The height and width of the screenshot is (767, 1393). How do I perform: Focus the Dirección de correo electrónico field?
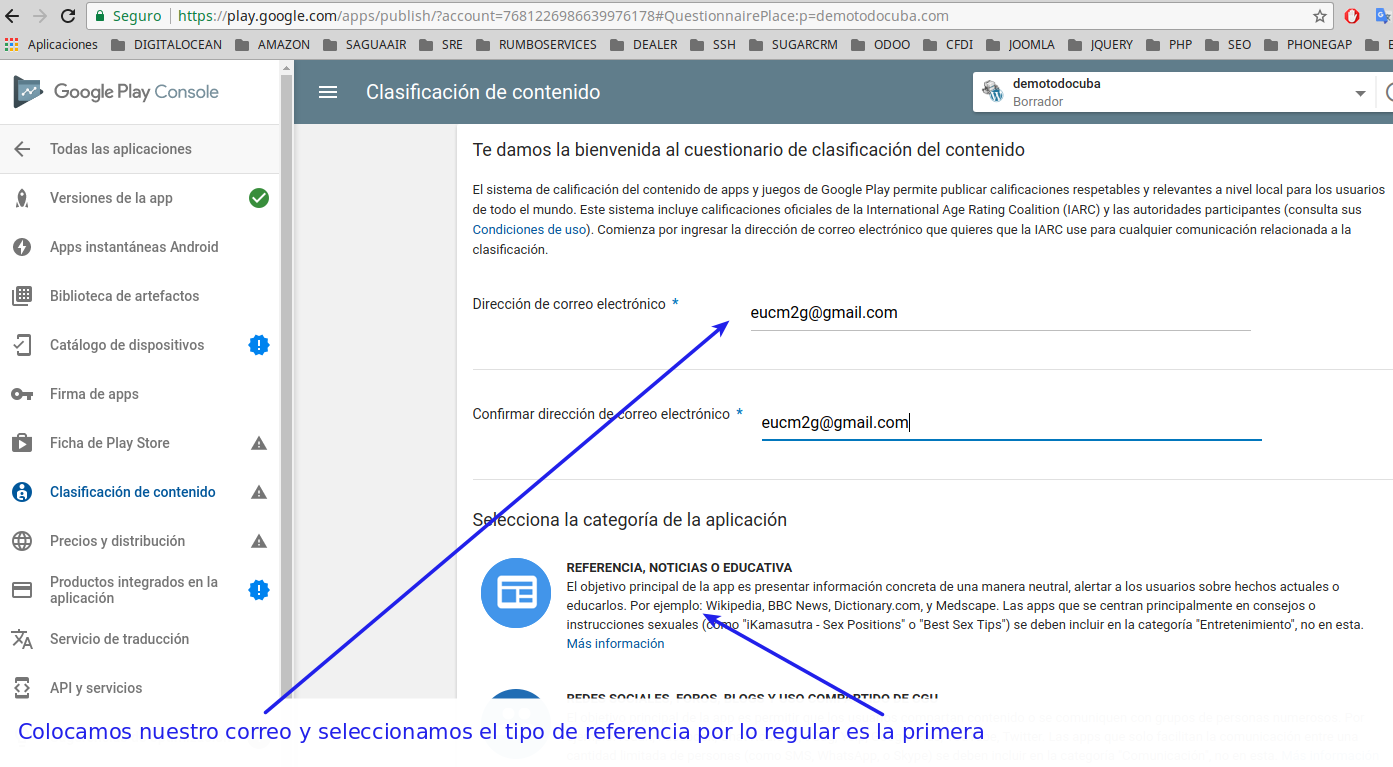tap(1000, 313)
